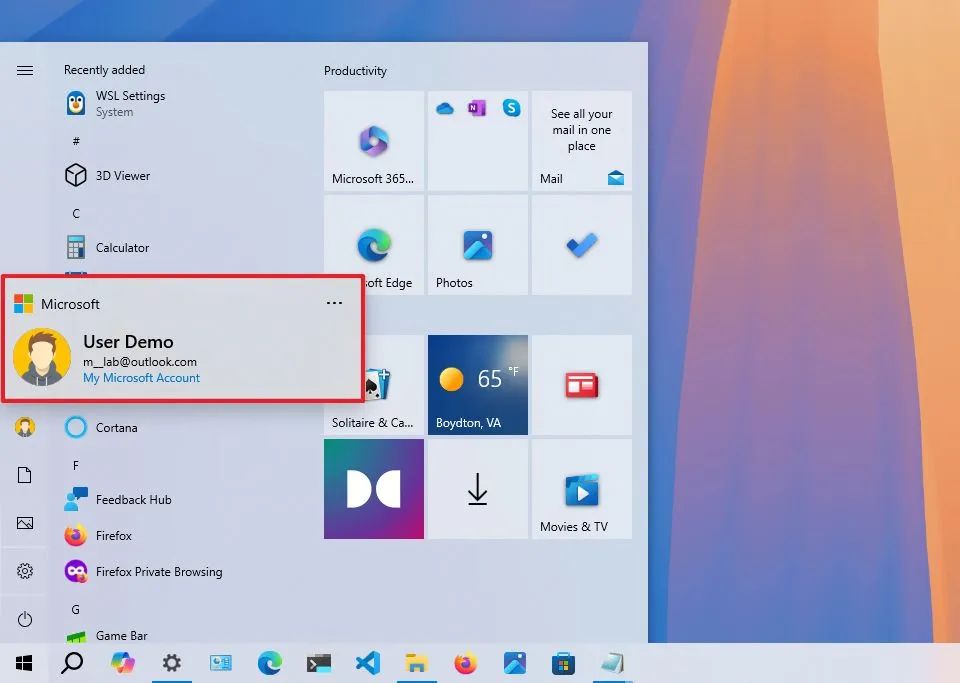Open the Dolby Access tile

(x=373, y=489)
